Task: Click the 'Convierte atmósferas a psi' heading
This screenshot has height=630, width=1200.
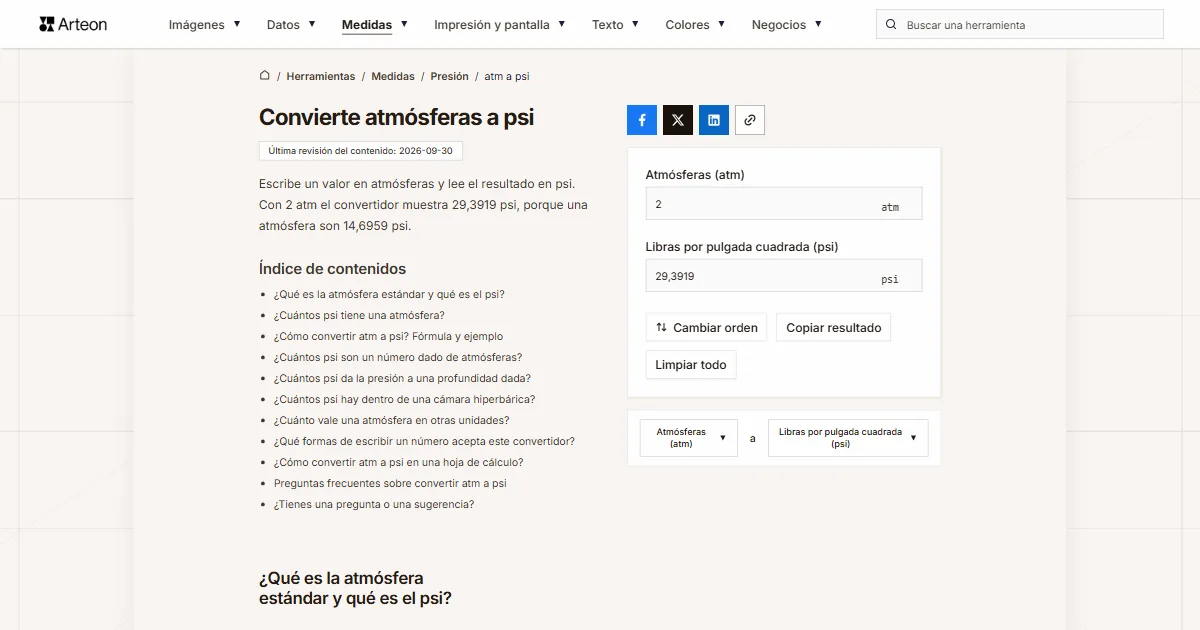Action: coord(397,117)
